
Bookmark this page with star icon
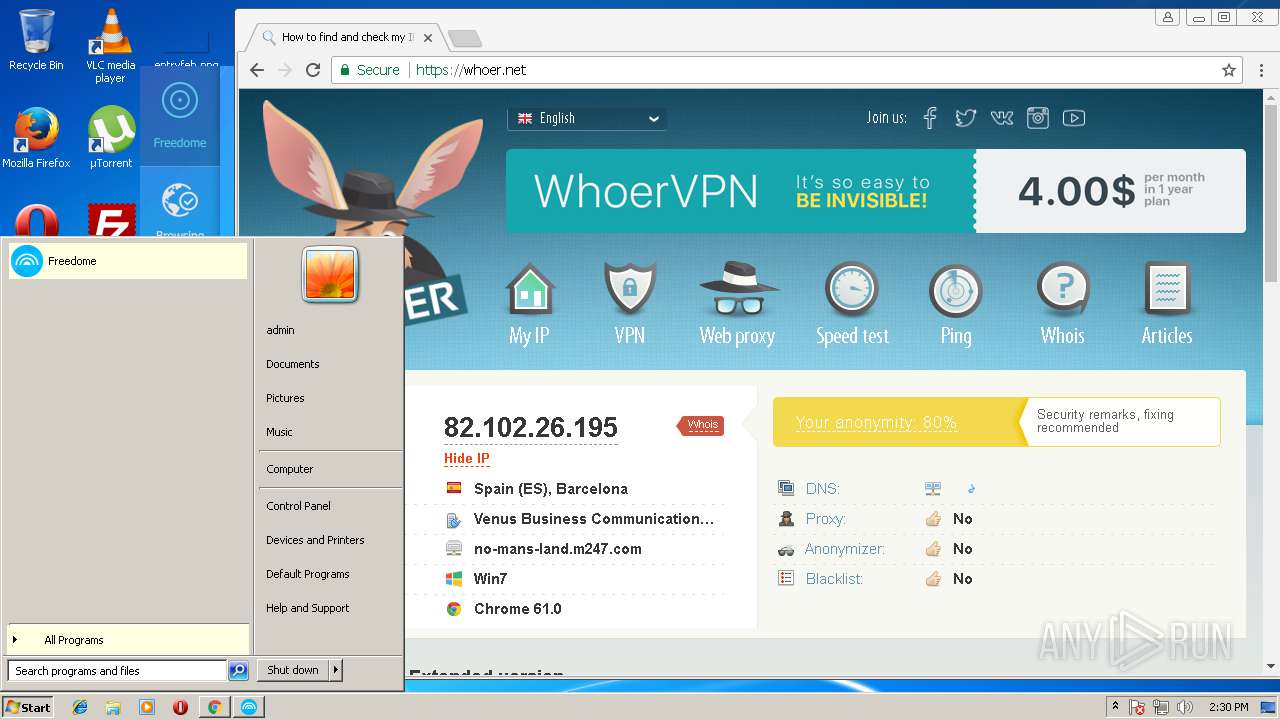coord(1229,70)
